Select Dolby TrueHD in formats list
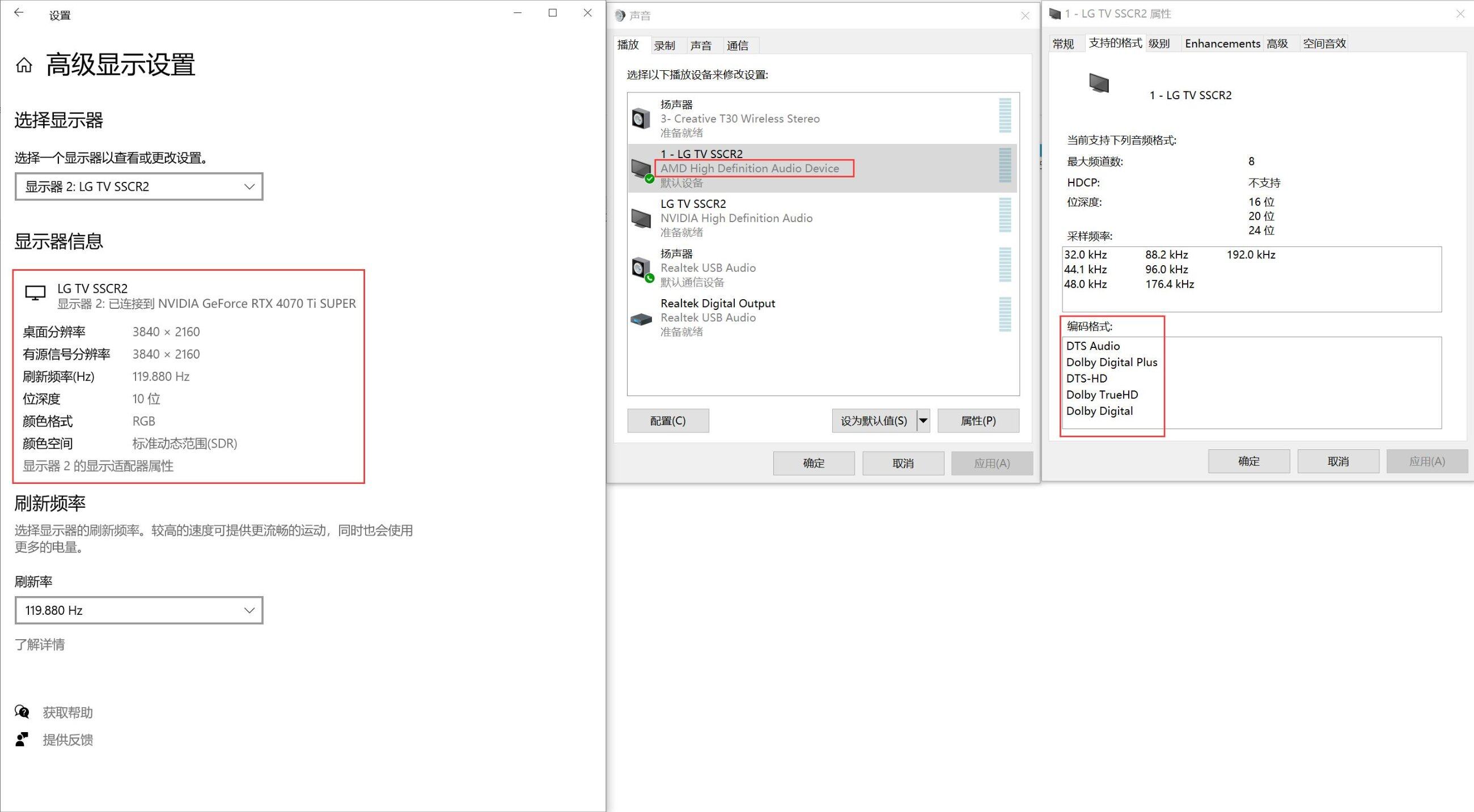 tap(1102, 394)
